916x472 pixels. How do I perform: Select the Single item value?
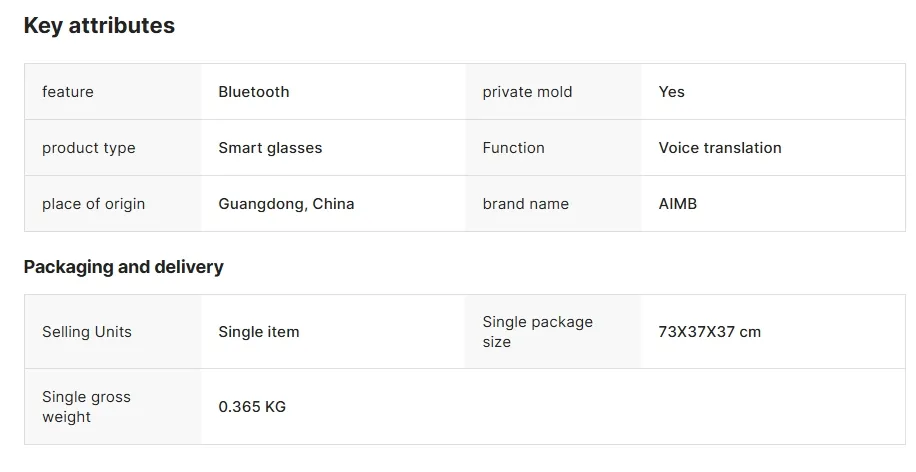point(259,332)
